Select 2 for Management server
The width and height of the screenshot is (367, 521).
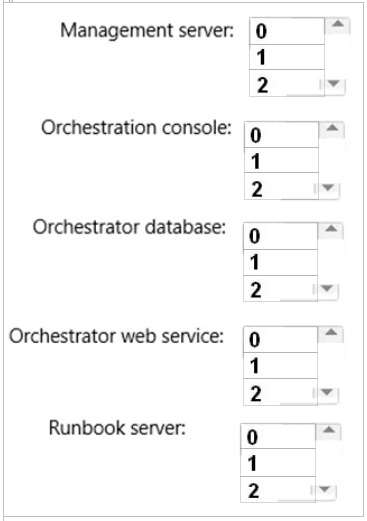pos(287,83)
